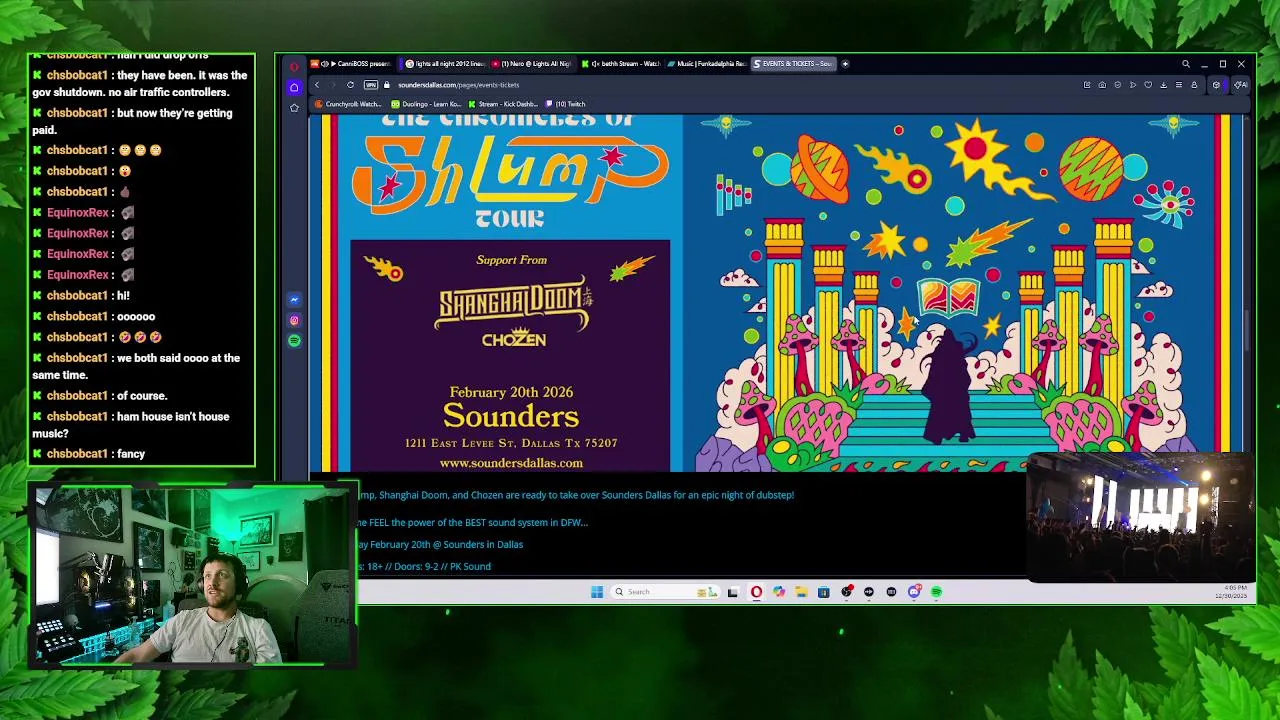Toggle the VPN badge in address bar

370,85
